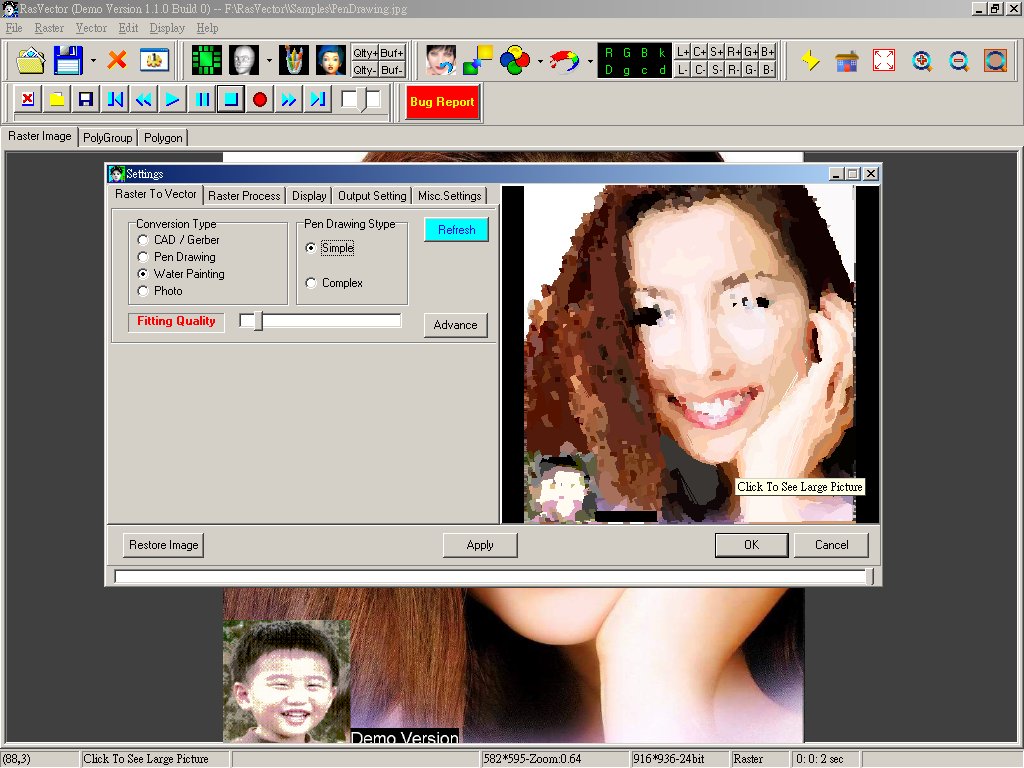Click the pause button
This screenshot has width=1024, height=768.
click(x=202, y=99)
